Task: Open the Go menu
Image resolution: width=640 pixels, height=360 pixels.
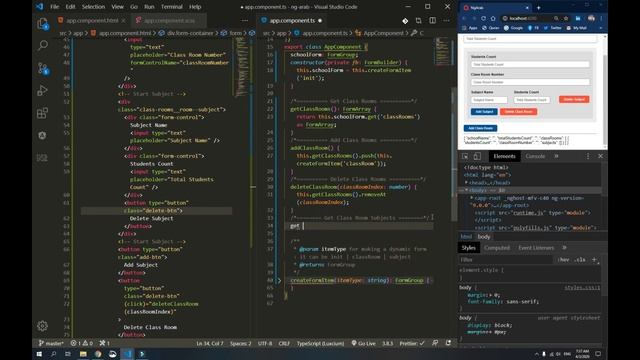Action: [x=134, y=7]
